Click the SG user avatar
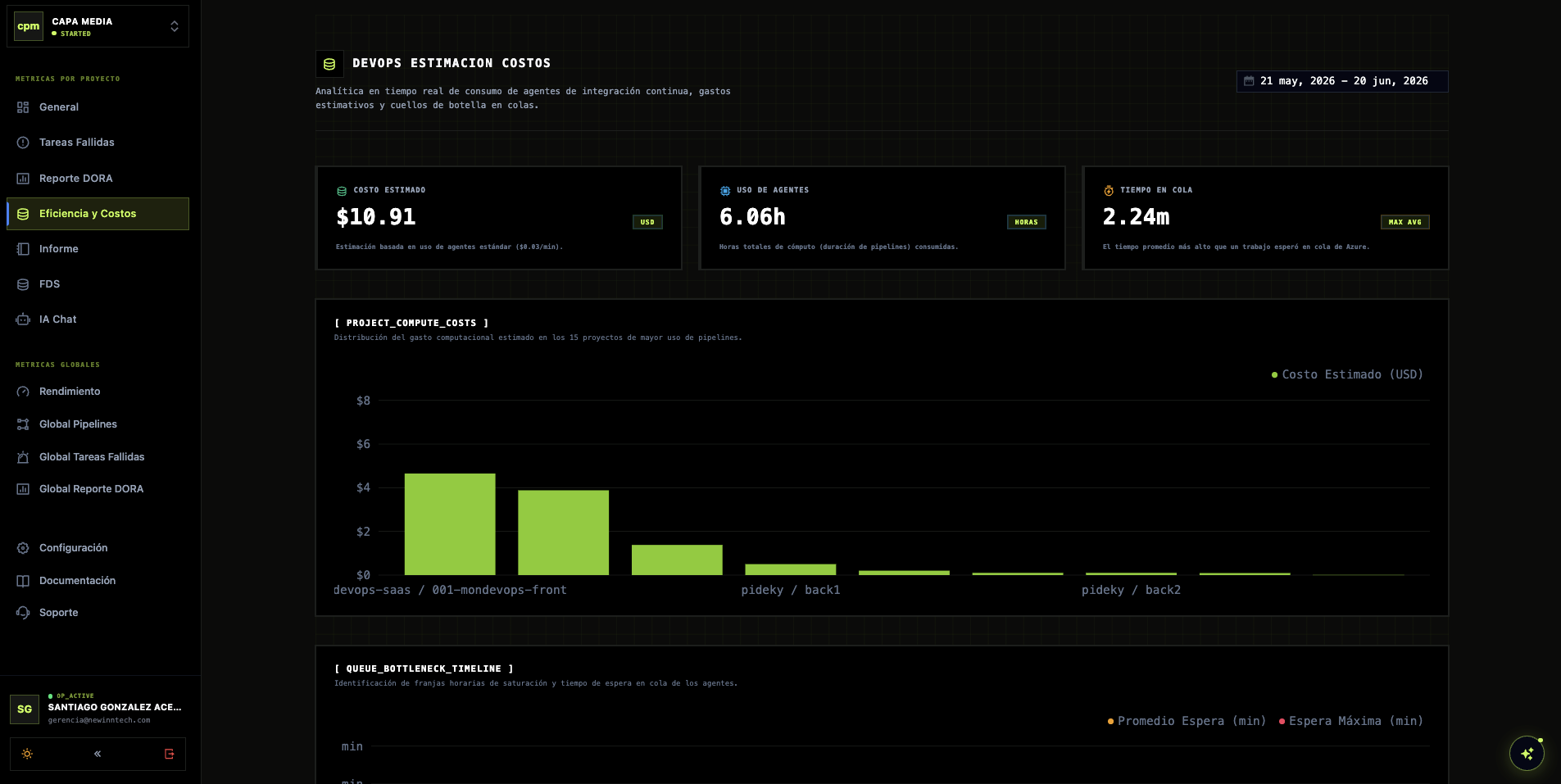 25,709
